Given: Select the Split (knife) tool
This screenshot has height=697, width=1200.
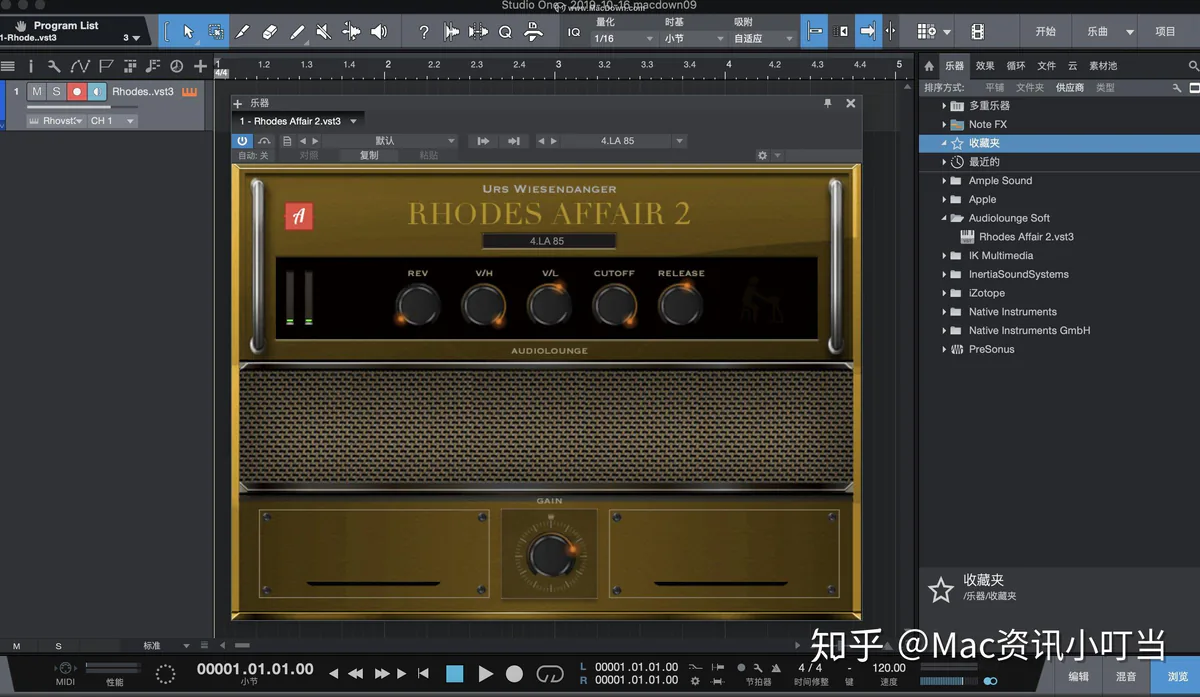Looking at the screenshot, I should [x=243, y=32].
